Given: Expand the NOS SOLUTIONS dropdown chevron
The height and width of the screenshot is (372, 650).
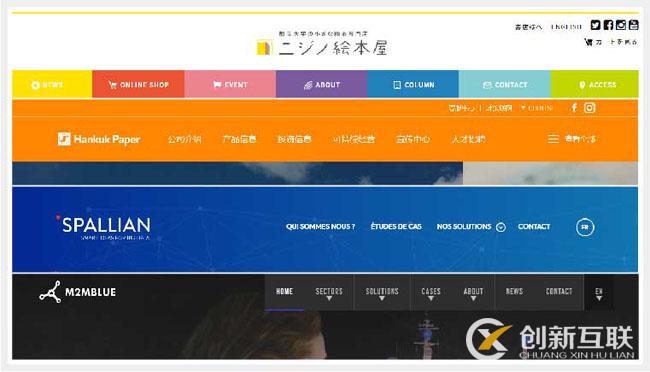Looking at the screenshot, I should 501,227.
